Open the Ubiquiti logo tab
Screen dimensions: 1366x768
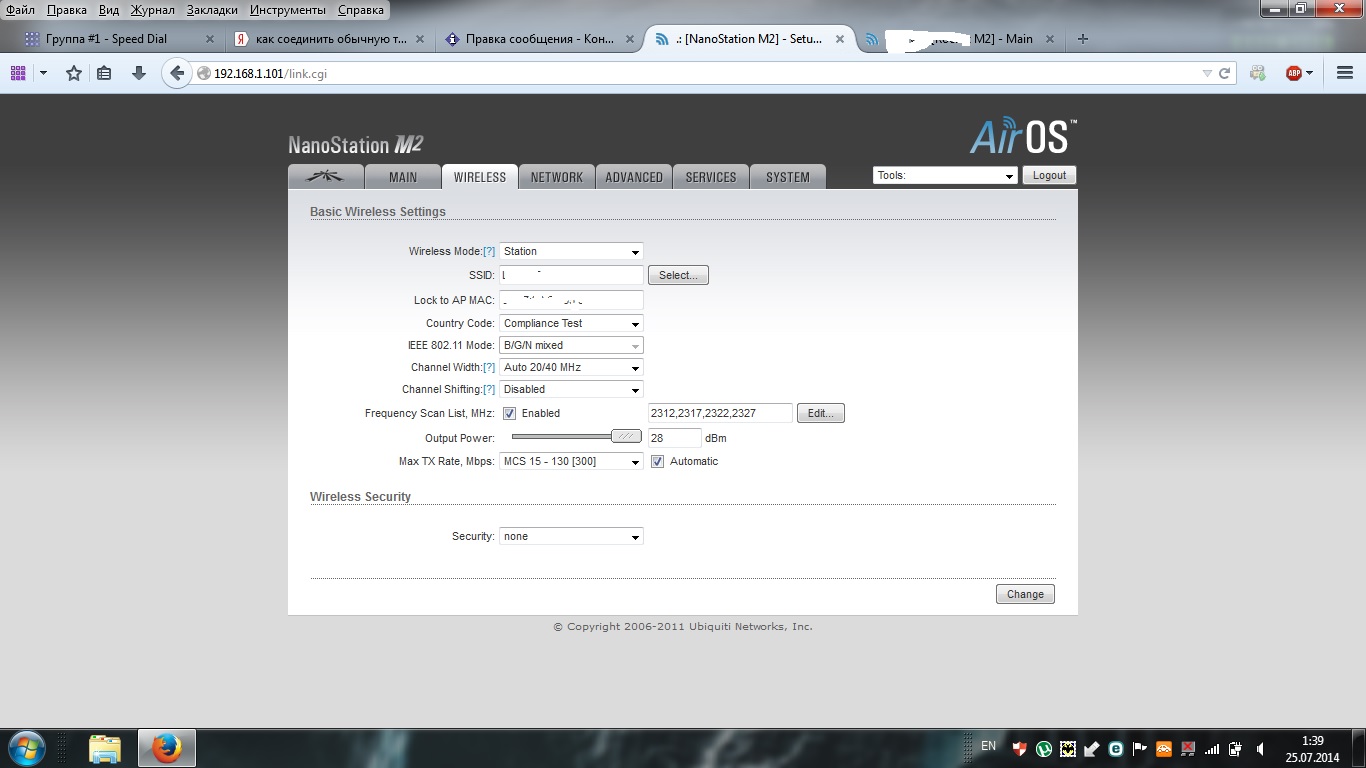[x=325, y=177]
